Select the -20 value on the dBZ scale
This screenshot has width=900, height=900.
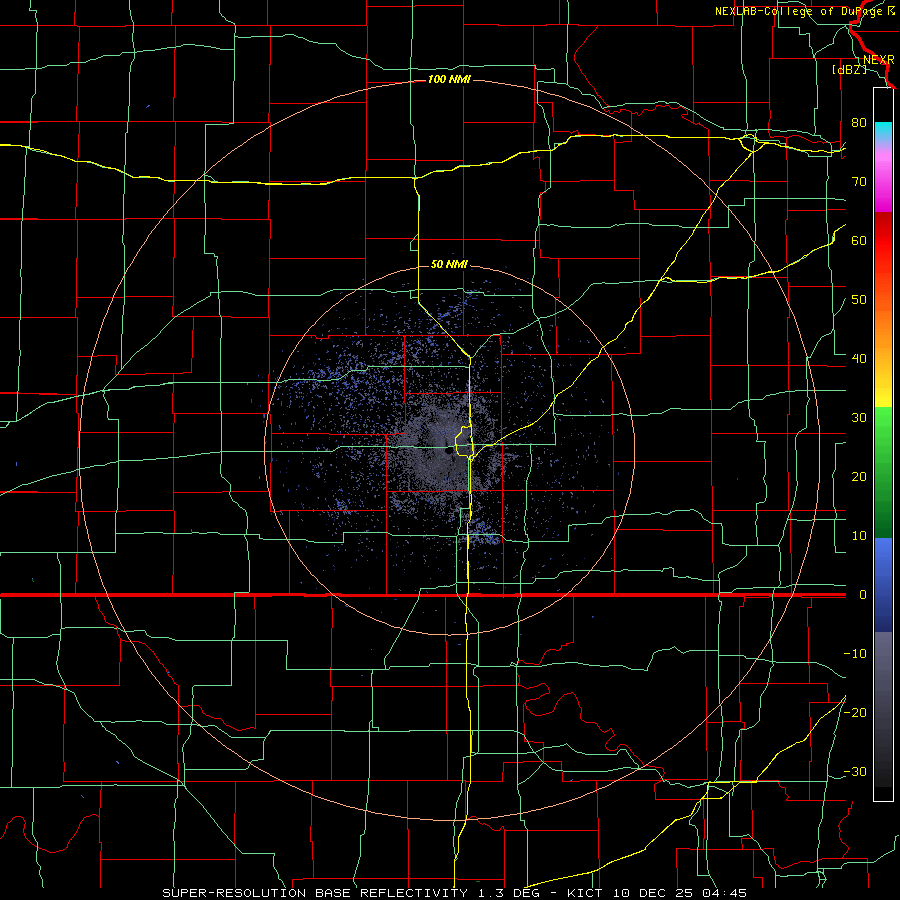coord(855,712)
